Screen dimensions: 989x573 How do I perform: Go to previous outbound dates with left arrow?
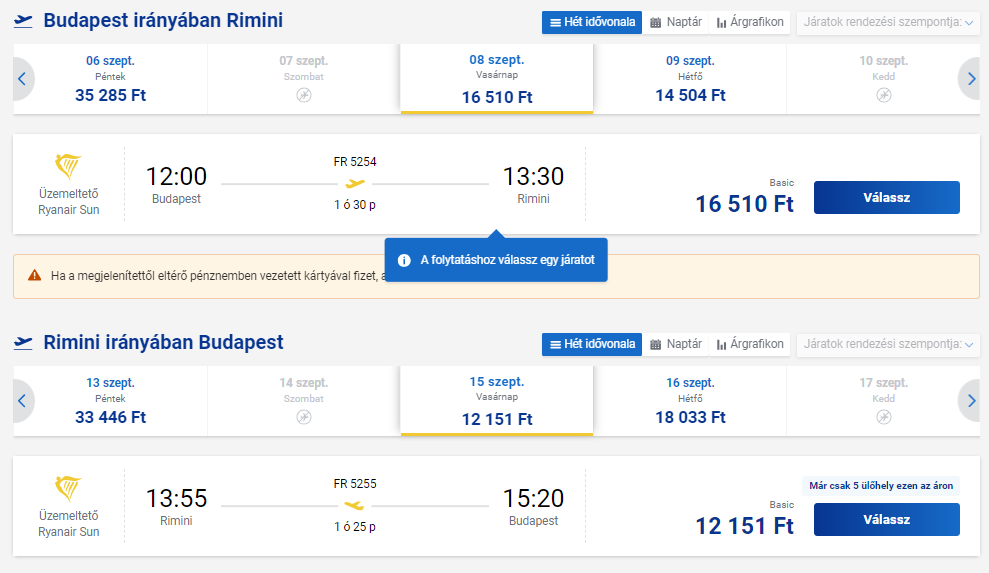[23, 79]
